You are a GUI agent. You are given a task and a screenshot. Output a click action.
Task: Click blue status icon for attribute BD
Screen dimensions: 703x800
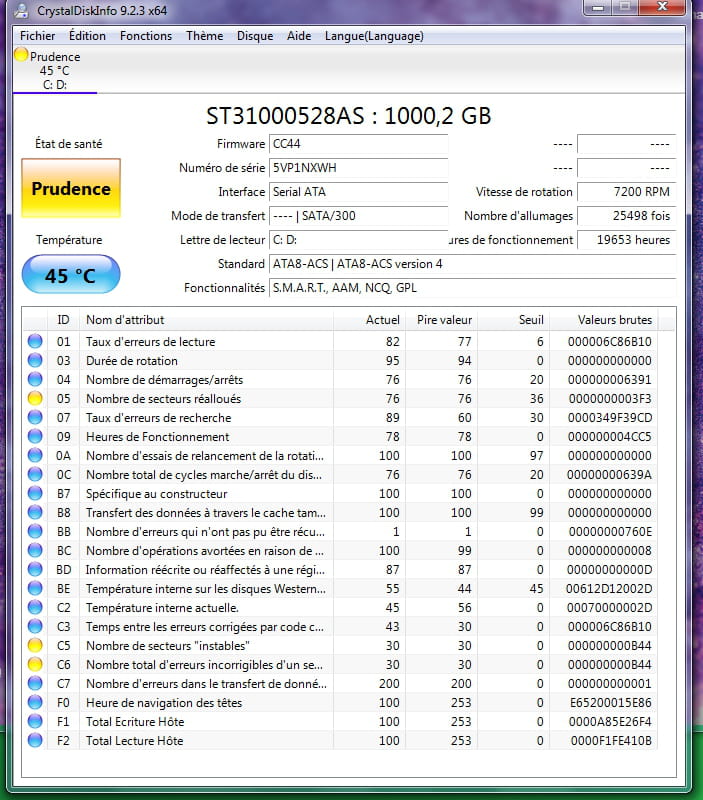point(35,569)
